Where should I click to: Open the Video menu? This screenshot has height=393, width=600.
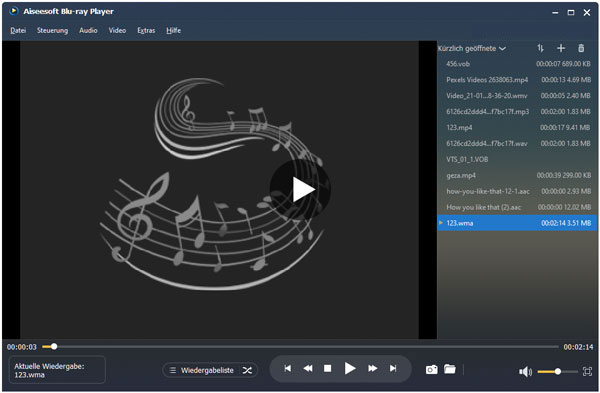tap(117, 30)
